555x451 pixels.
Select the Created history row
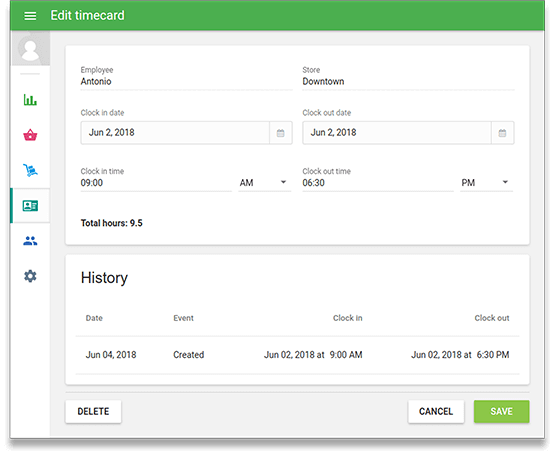point(297,355)
